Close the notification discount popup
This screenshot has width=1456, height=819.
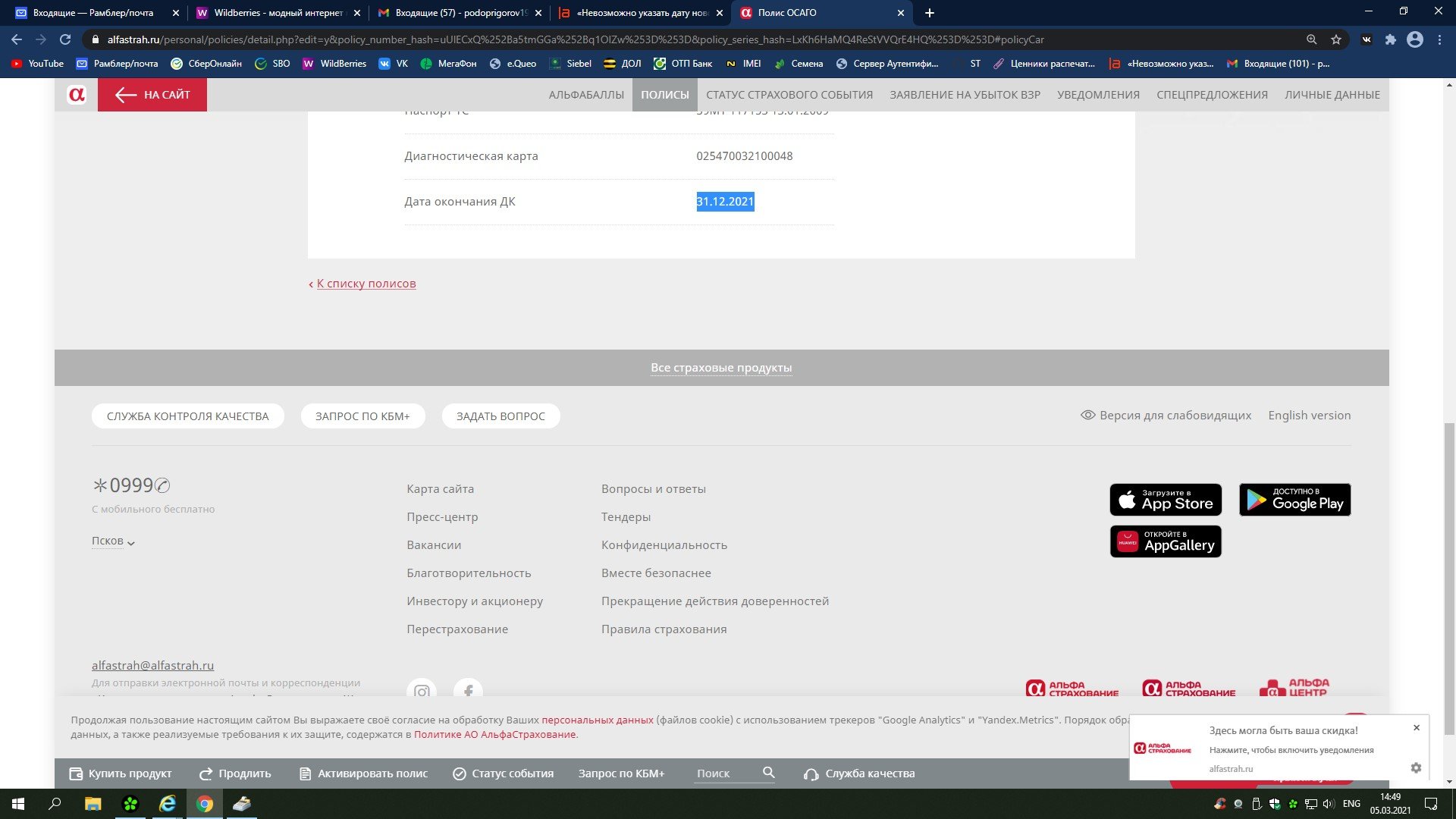click(1416, 728)
